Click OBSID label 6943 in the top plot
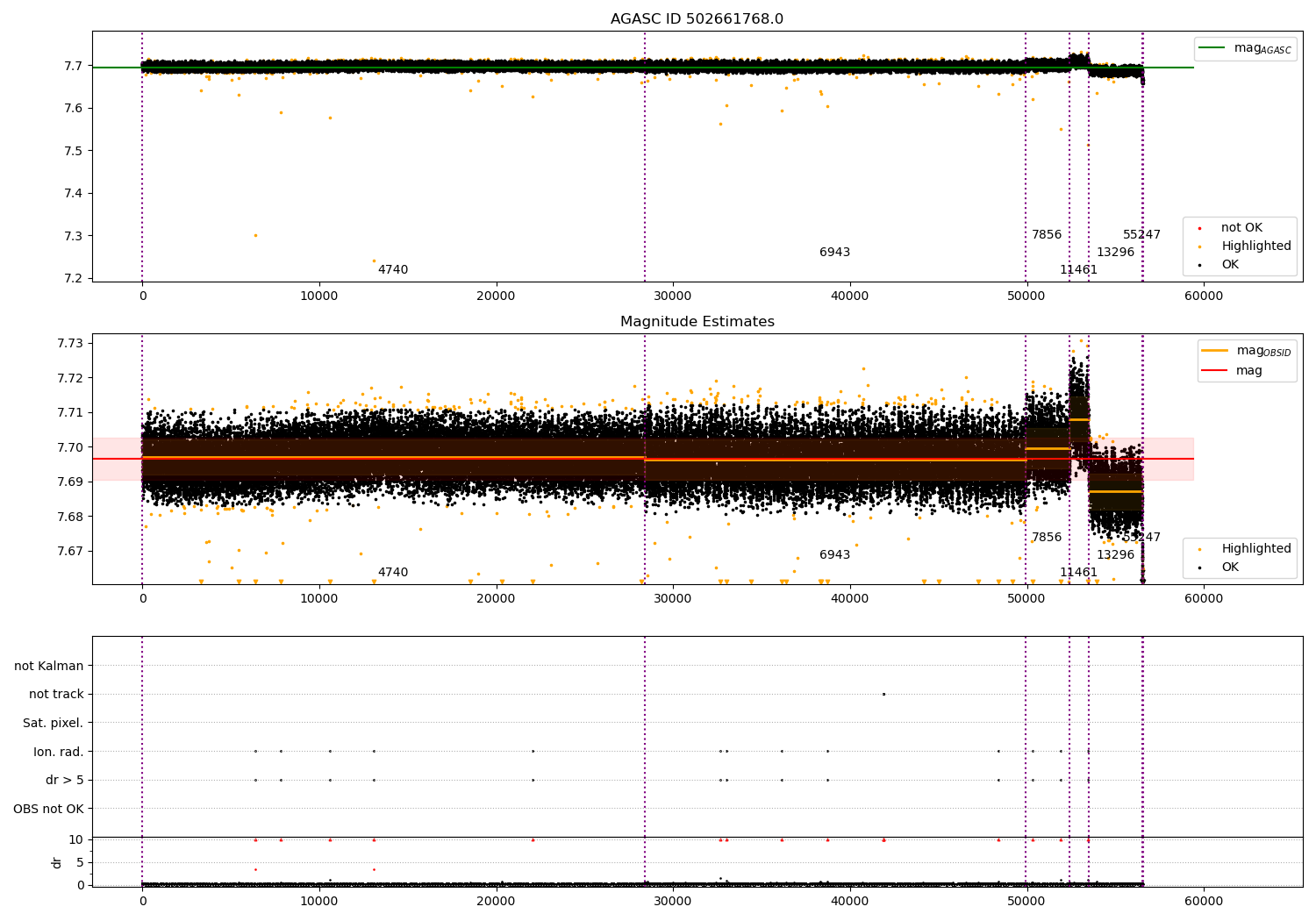 tap(834, 253)
